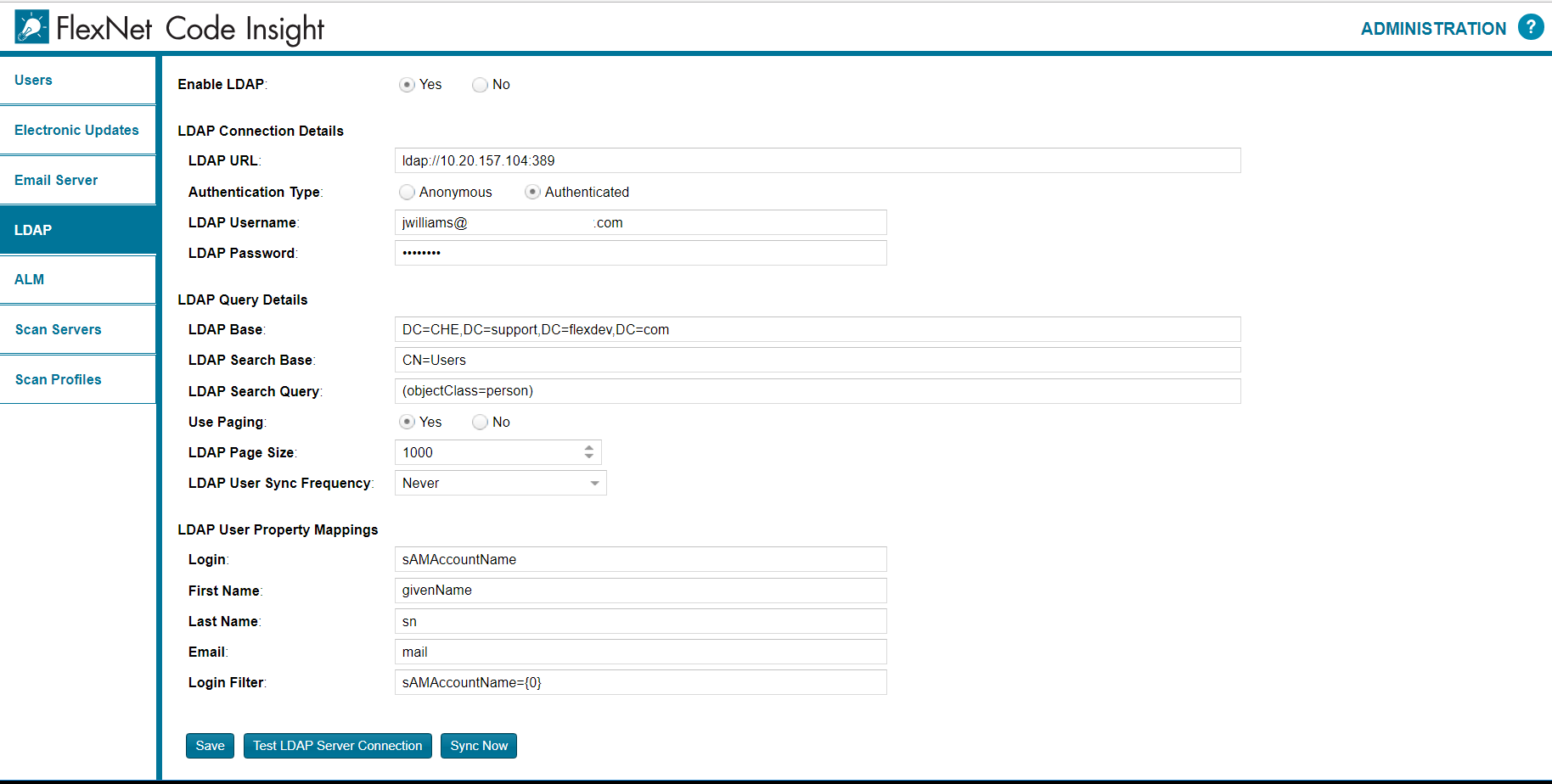The image size is (1552, 784).
Task: Open the help question mark icon
Action: point(1531,27)
